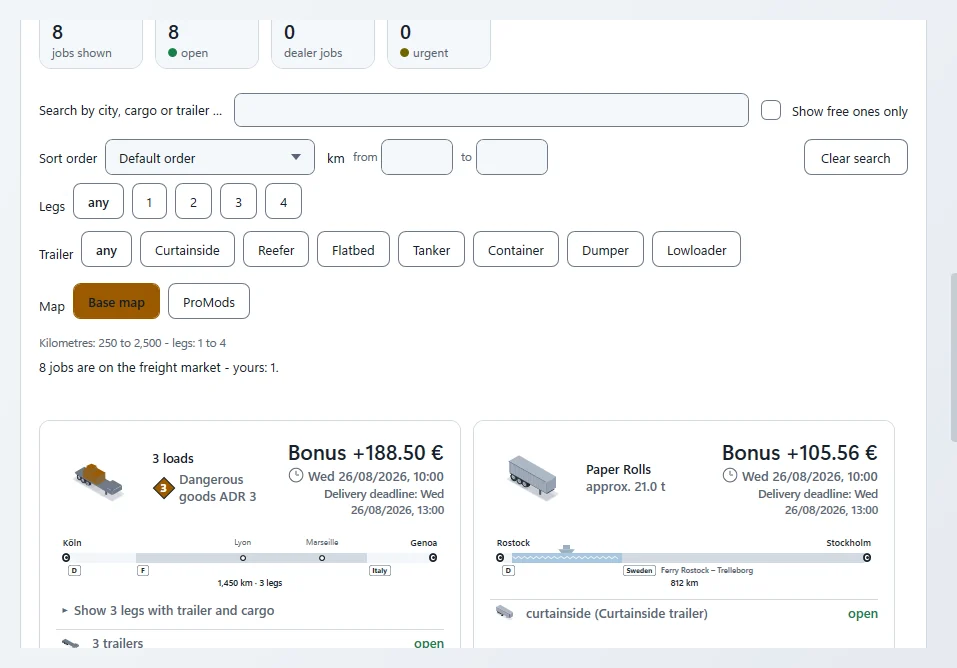Click 'Bonus +105.56 €' text
This screenshot has height=668, width=957.
click(800, 453)
